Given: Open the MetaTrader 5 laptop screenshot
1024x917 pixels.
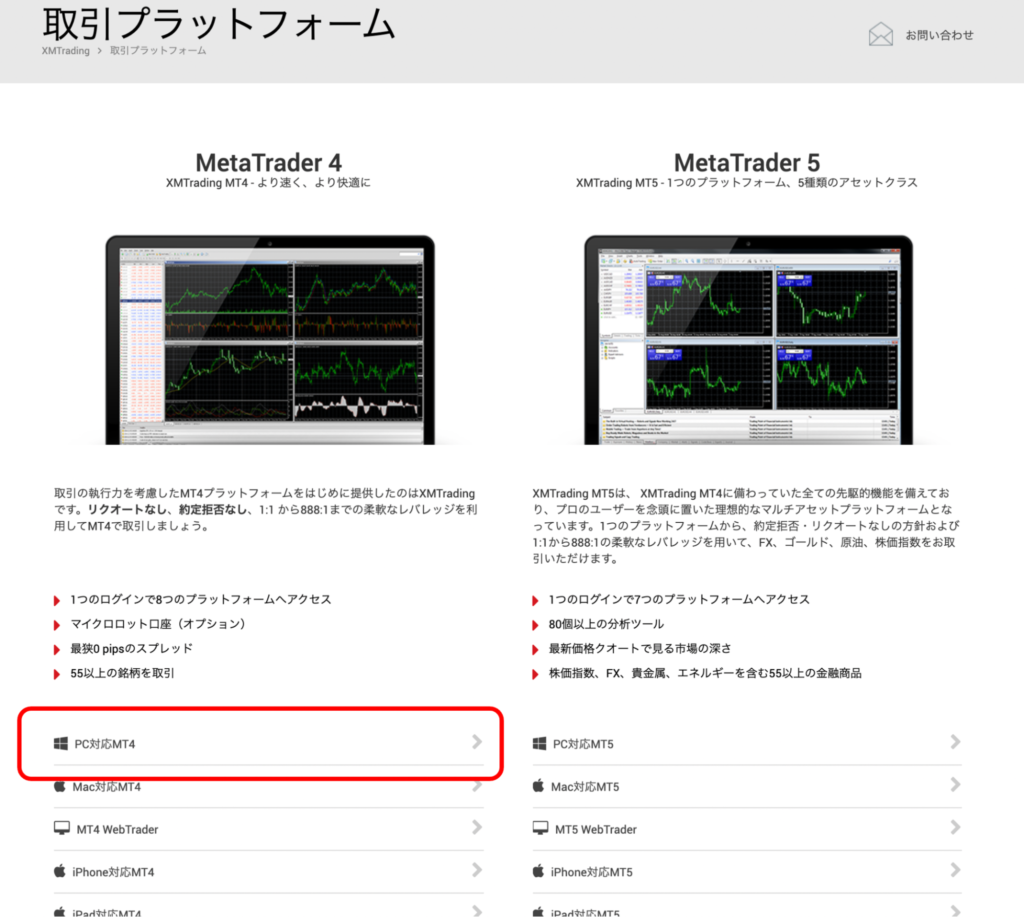Looking at the screenshot, I should pyautogui.click(x=748, y=340).
